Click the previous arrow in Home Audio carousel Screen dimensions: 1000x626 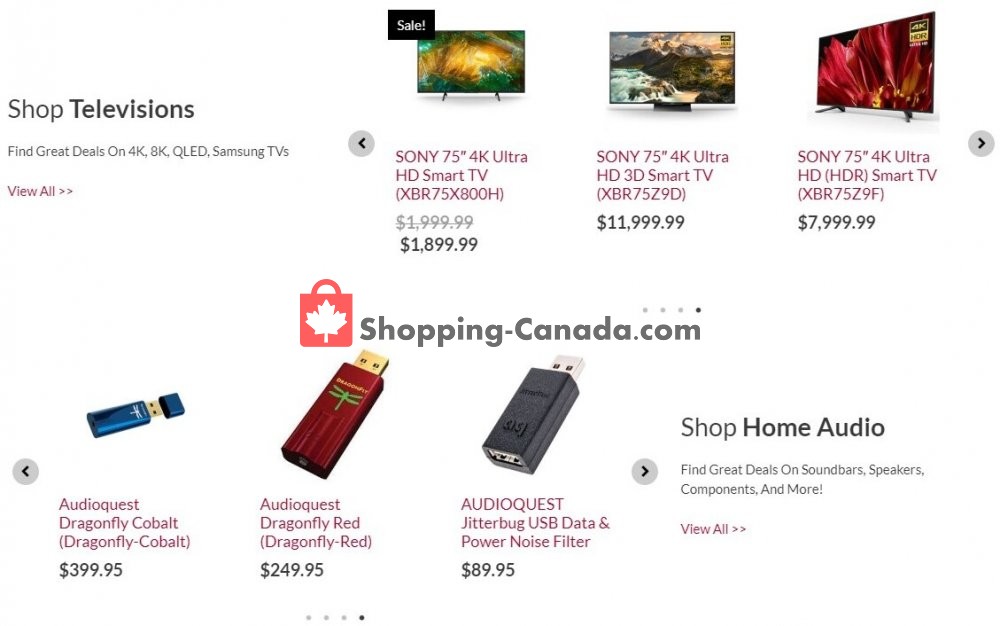click(26, 471)
